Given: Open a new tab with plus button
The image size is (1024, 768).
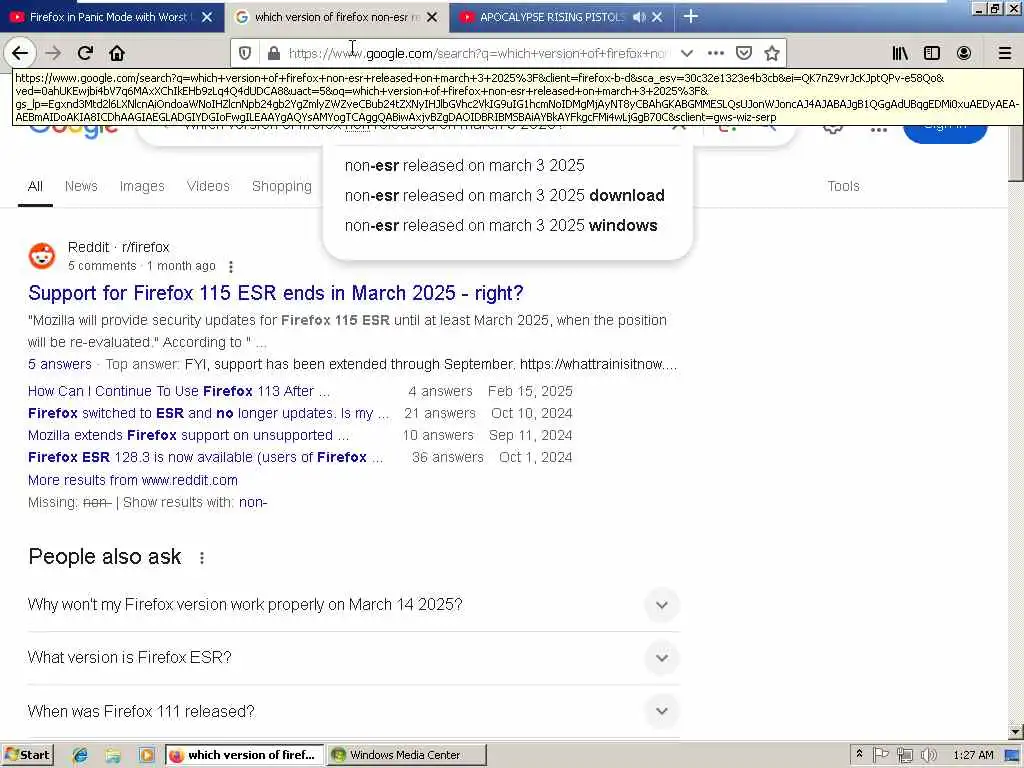Looking at the screenshot, I should [x=690, y=16].
